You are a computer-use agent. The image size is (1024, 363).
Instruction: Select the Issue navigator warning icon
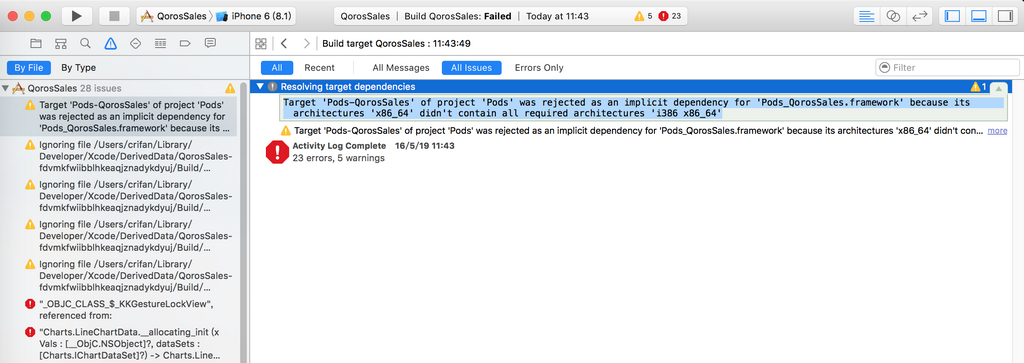pyautogui.click(x=110, y=44)
